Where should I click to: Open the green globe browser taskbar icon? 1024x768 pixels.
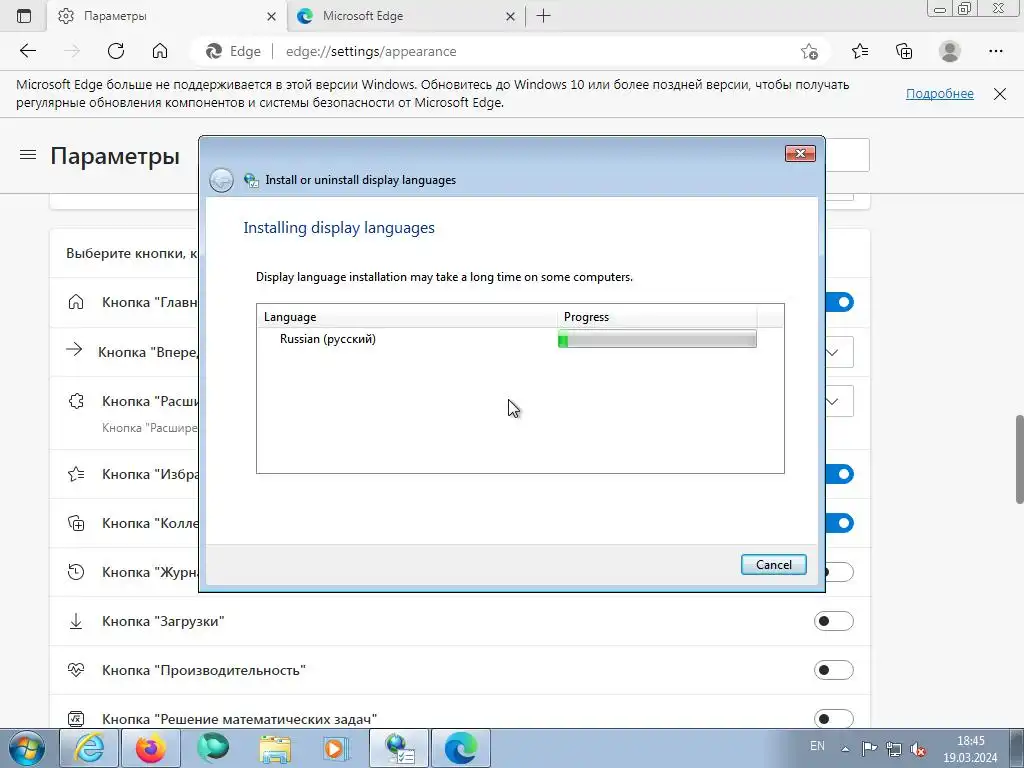pyautogui.click(x=213, y=748)
